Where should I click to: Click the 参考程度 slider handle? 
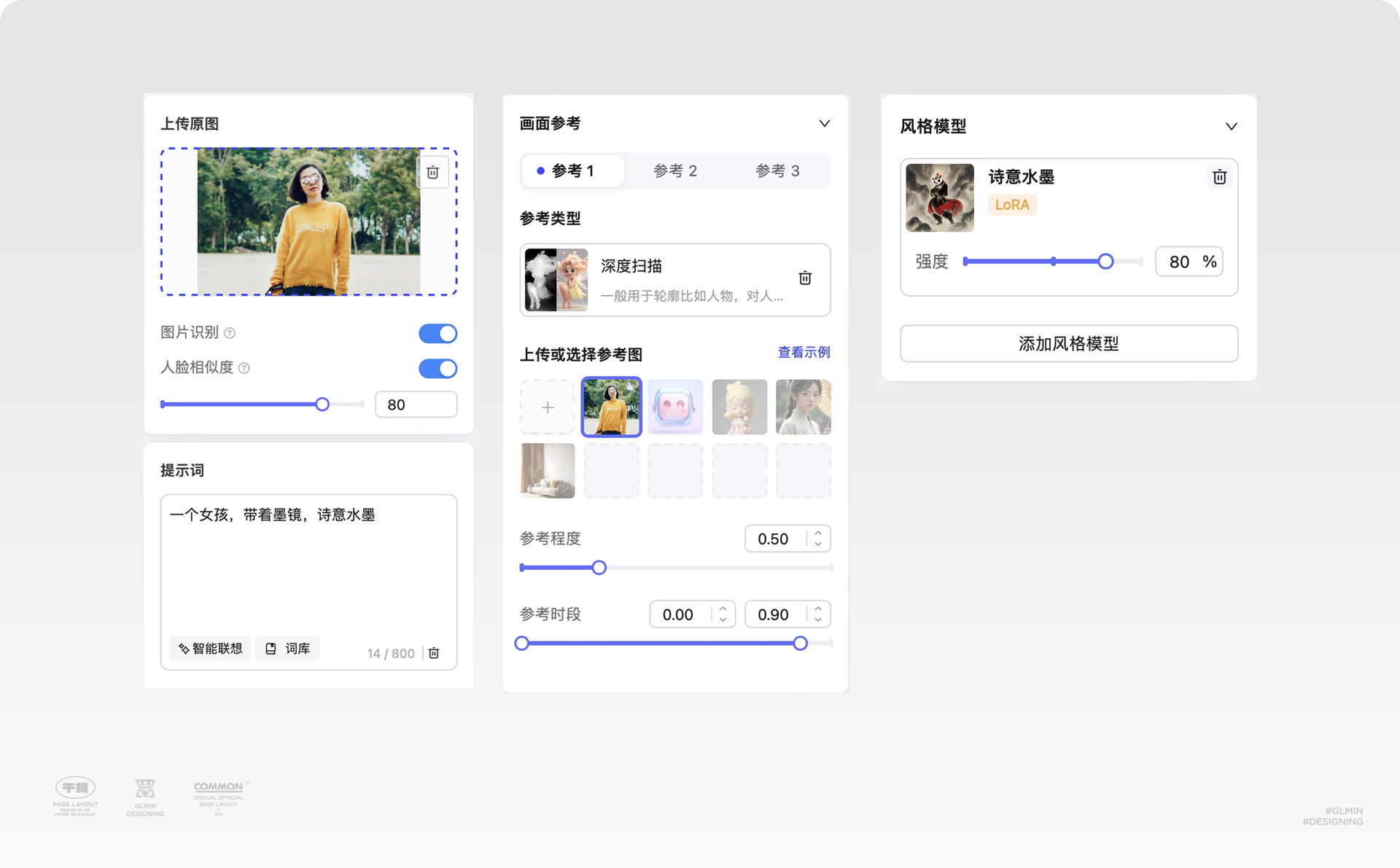point(599,568)
